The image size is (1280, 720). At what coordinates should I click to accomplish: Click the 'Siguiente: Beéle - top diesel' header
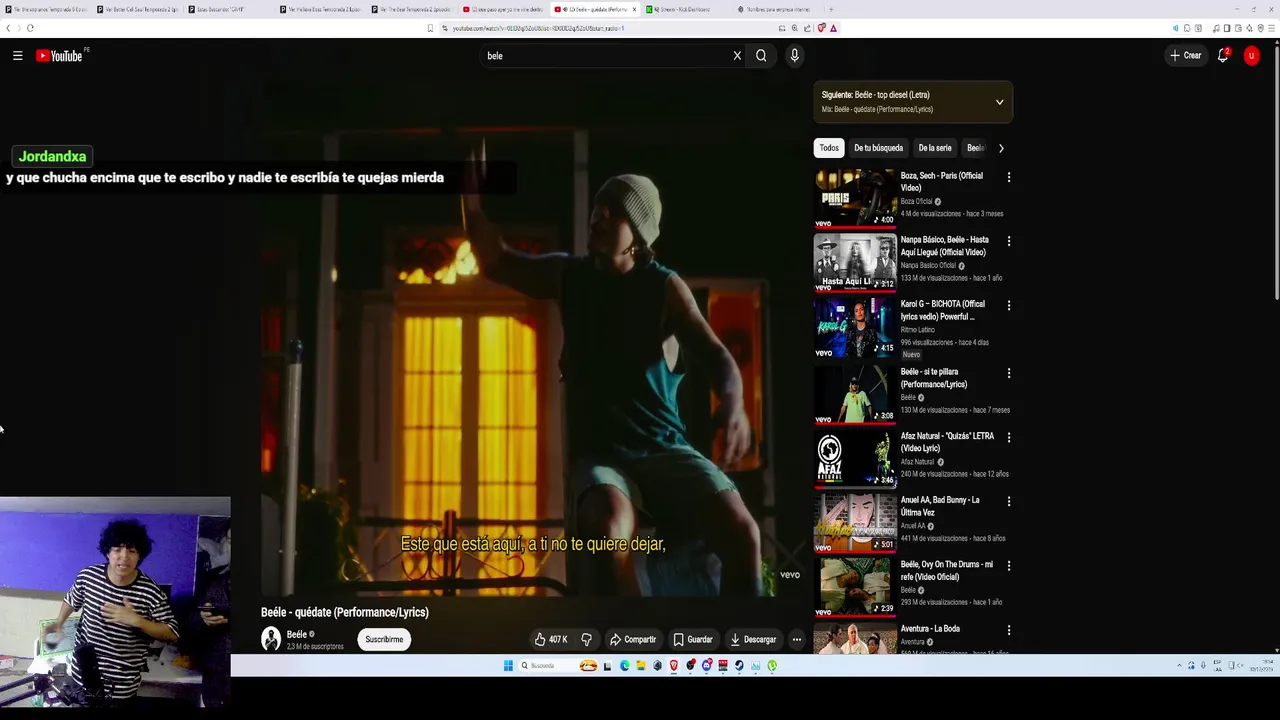[875, 95]
